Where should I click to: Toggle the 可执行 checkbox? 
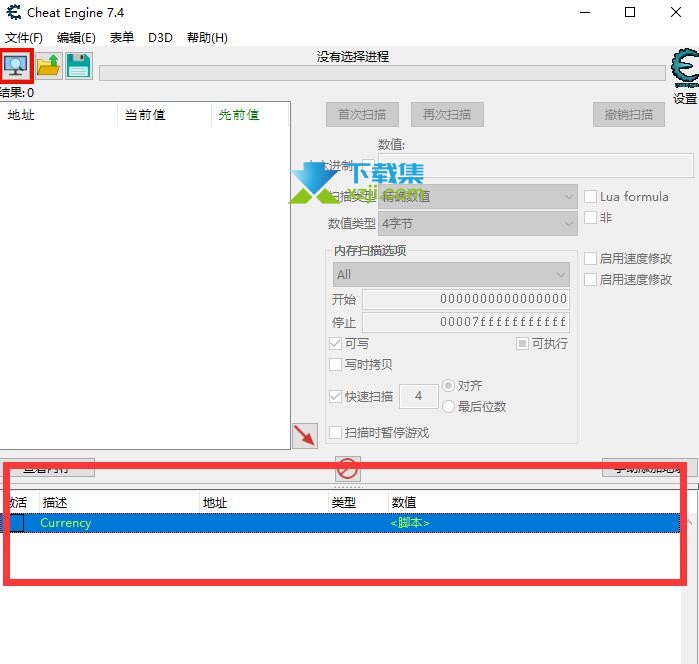coord(522,343)
